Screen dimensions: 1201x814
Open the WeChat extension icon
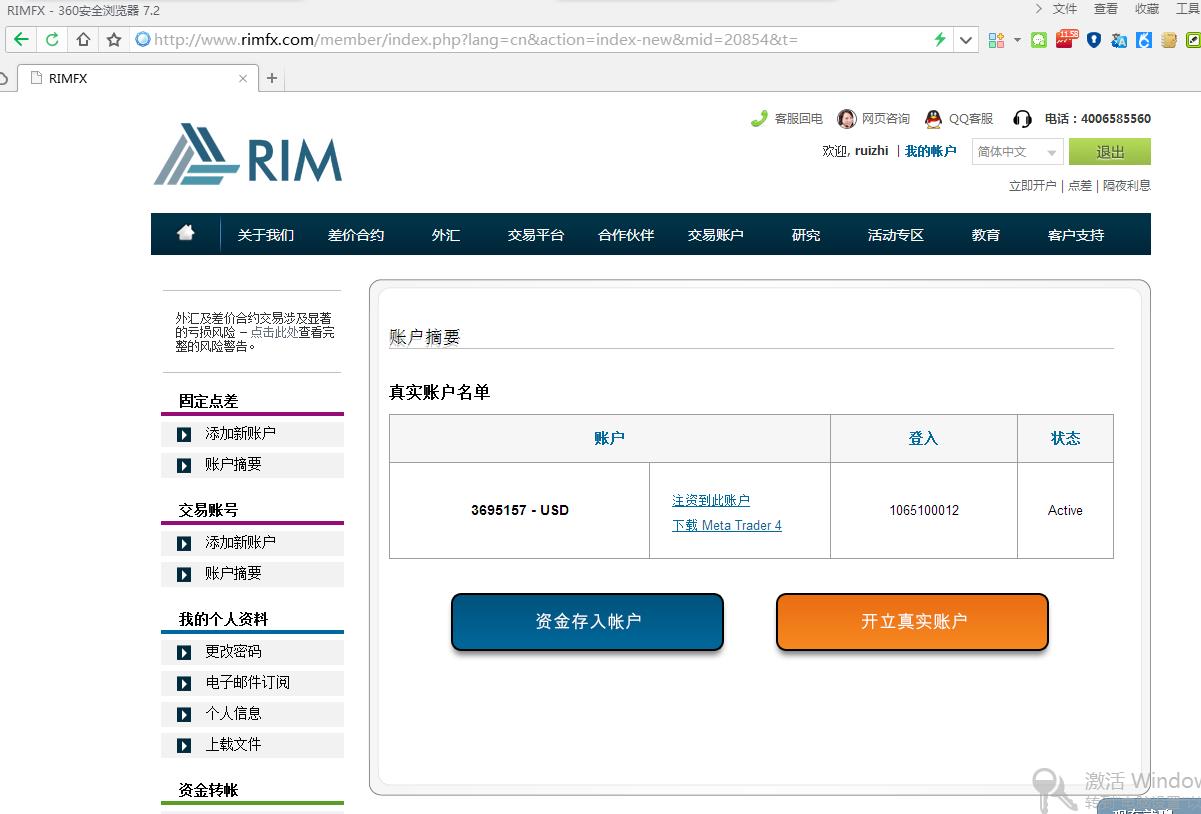(x=1040, y=40)
